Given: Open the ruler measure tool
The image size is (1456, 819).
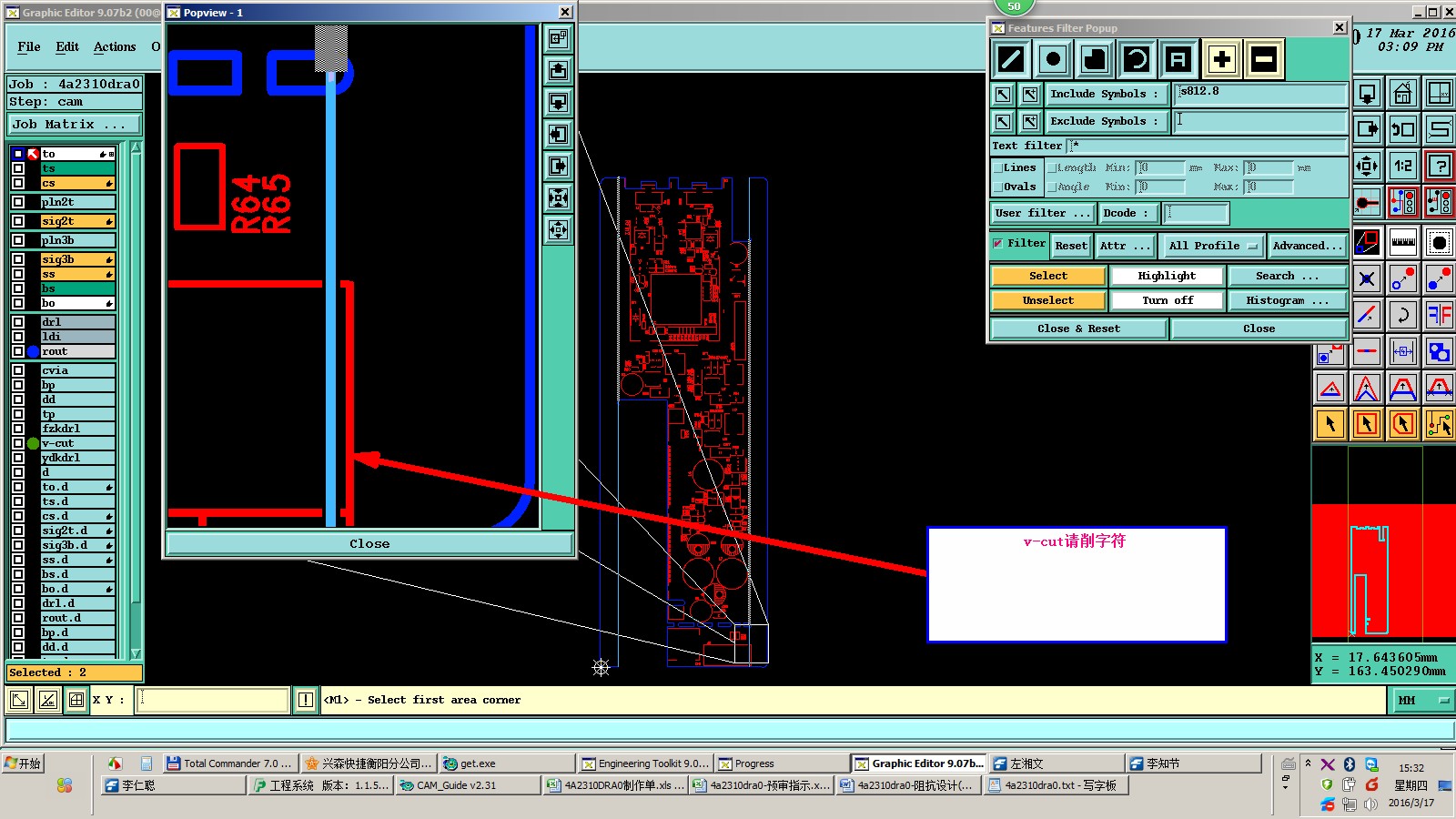Looking at the screenshot, I should [1403, 242].
